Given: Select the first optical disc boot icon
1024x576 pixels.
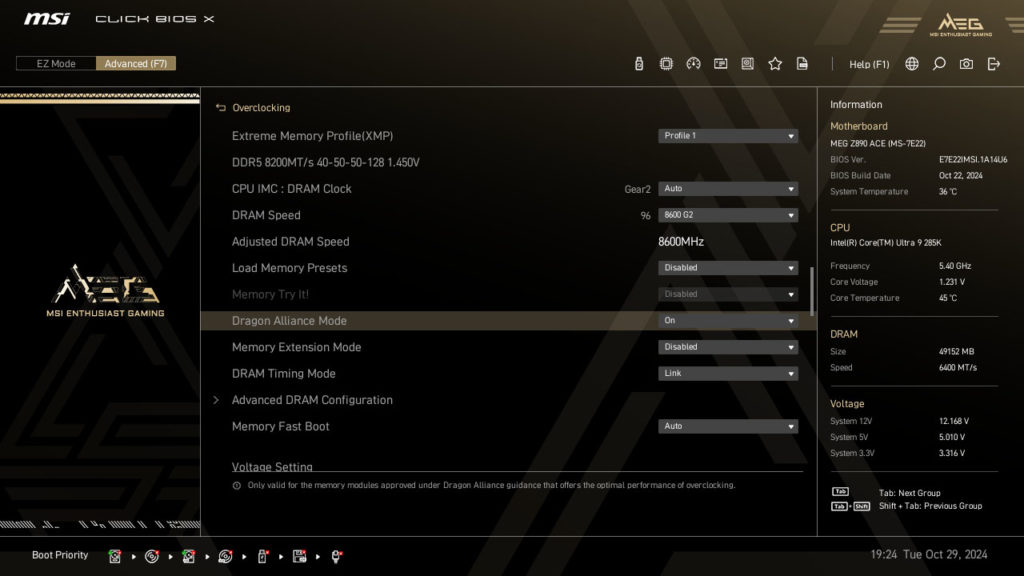Looking at the screenshot, I should point(152,556).
